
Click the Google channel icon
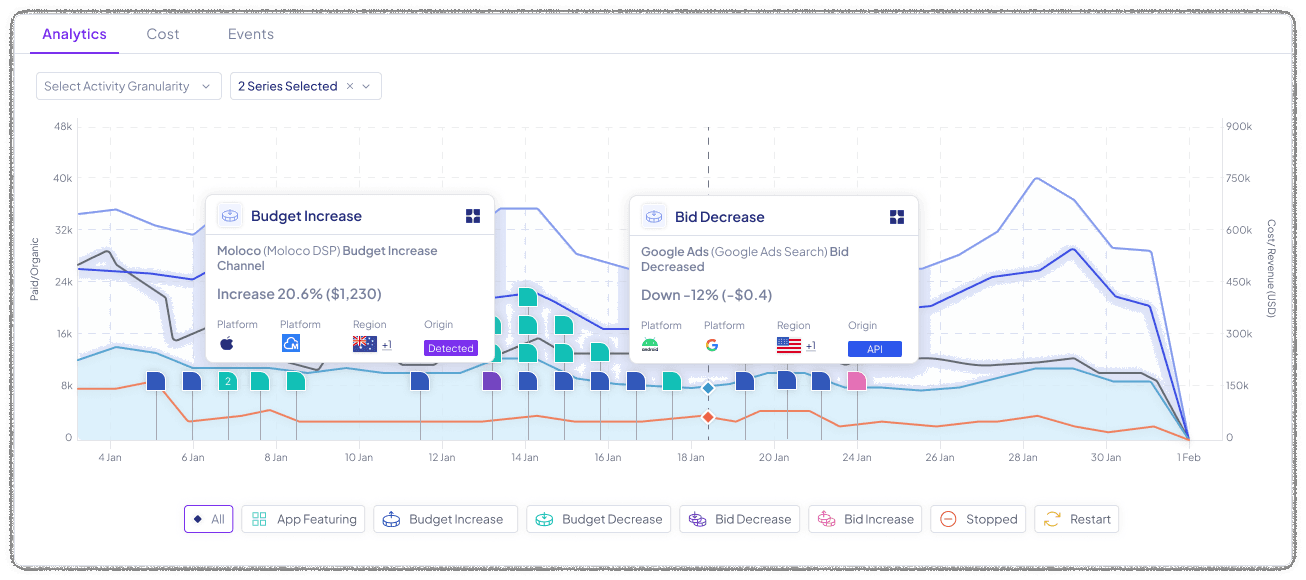tap(712, 345)
